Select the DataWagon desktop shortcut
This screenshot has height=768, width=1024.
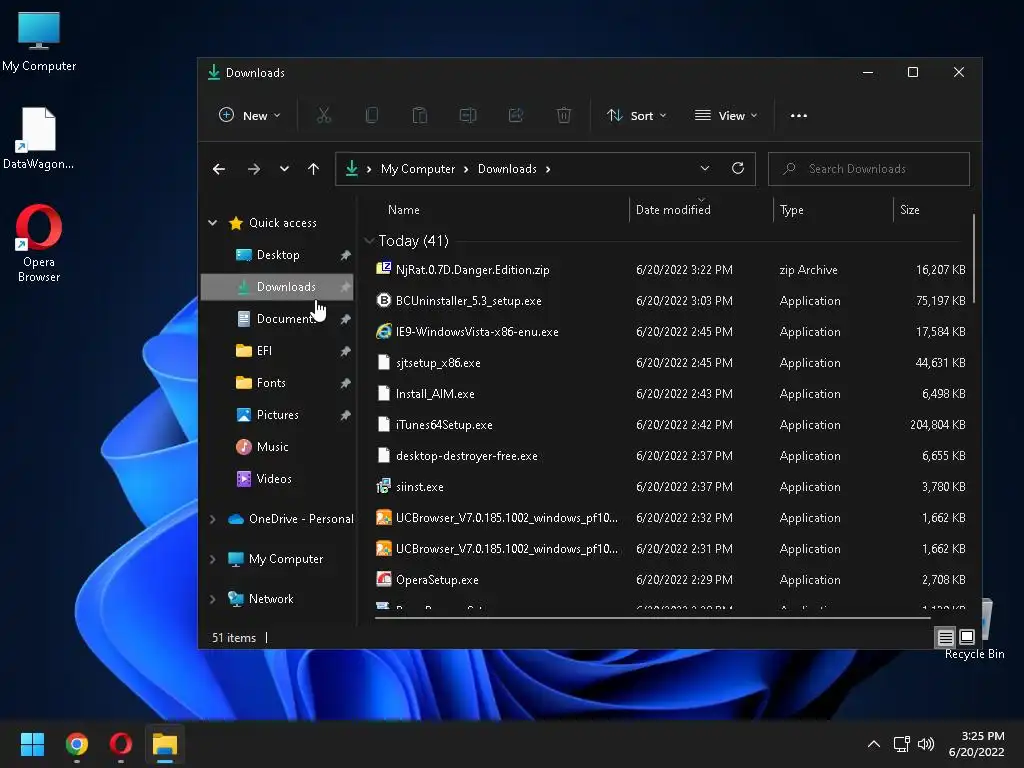point(39,138)
